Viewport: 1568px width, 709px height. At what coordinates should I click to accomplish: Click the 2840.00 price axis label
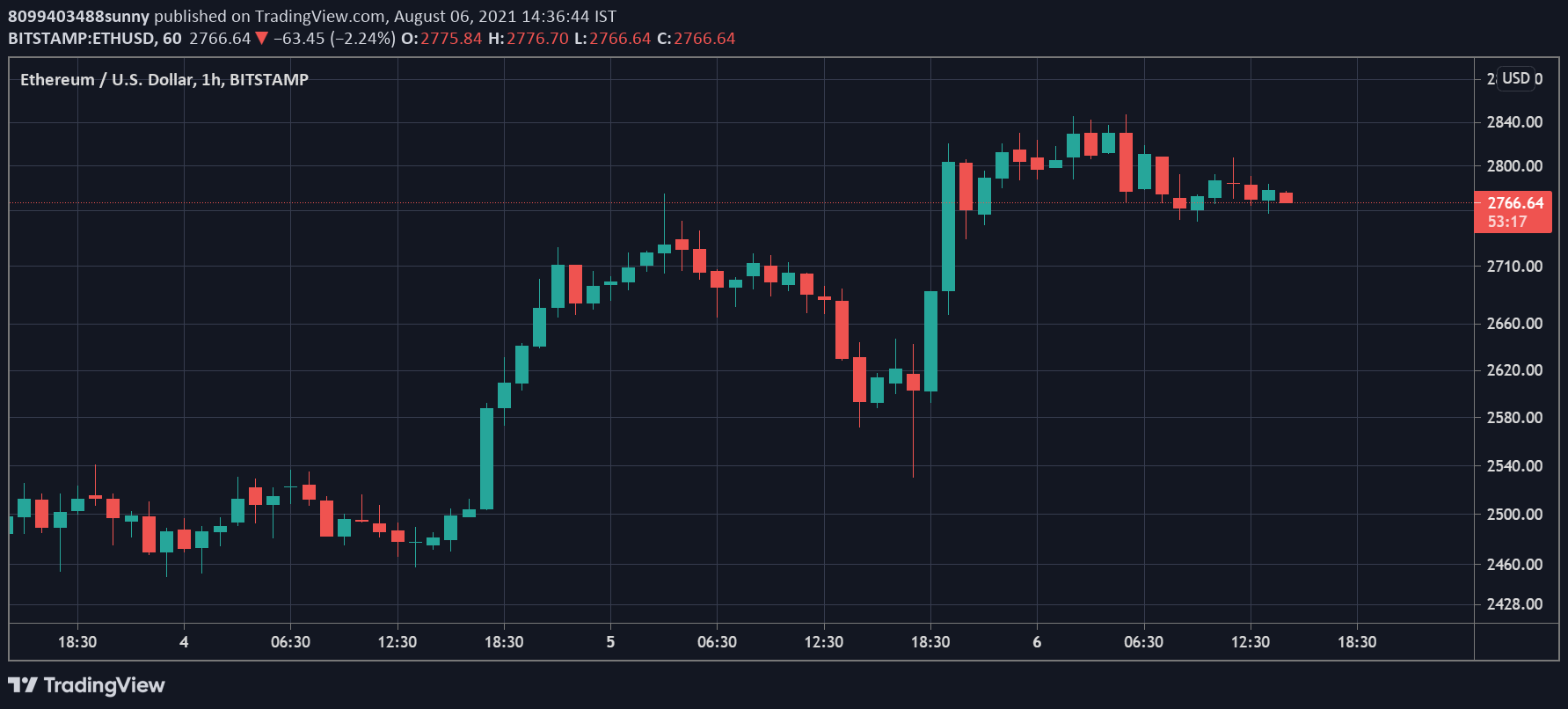1514,121
